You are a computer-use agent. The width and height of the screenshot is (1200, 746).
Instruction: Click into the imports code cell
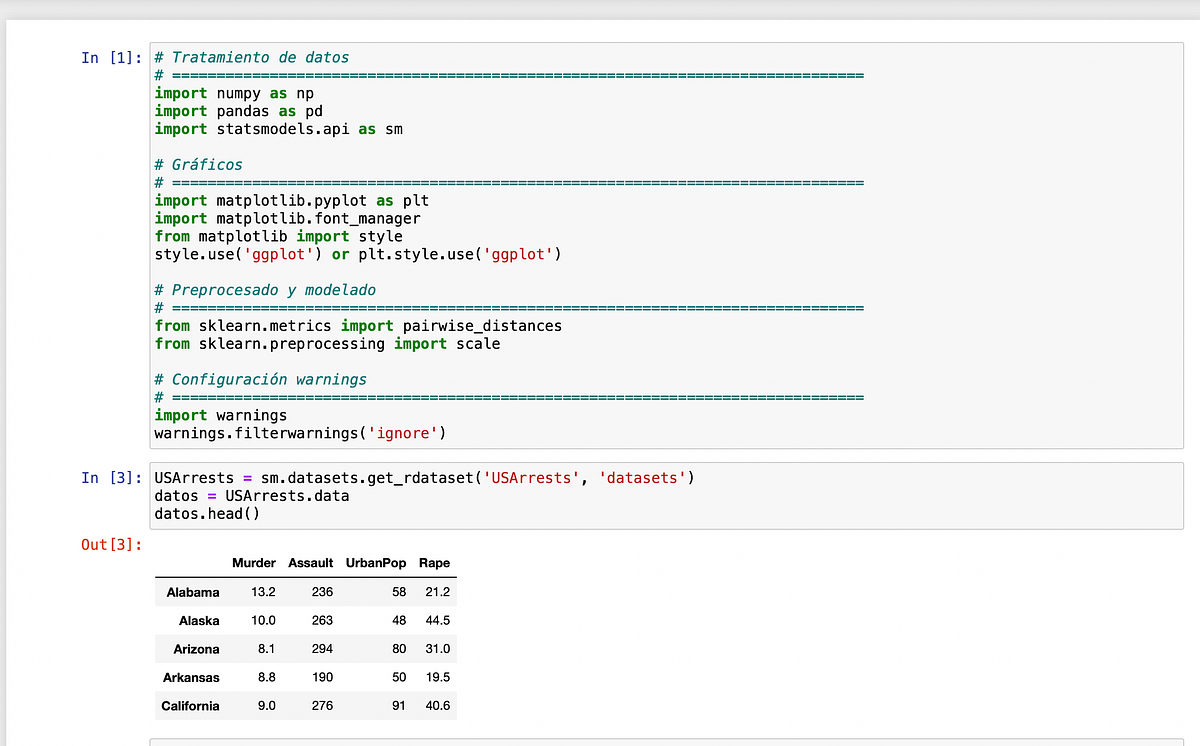[x=666, y=245]
